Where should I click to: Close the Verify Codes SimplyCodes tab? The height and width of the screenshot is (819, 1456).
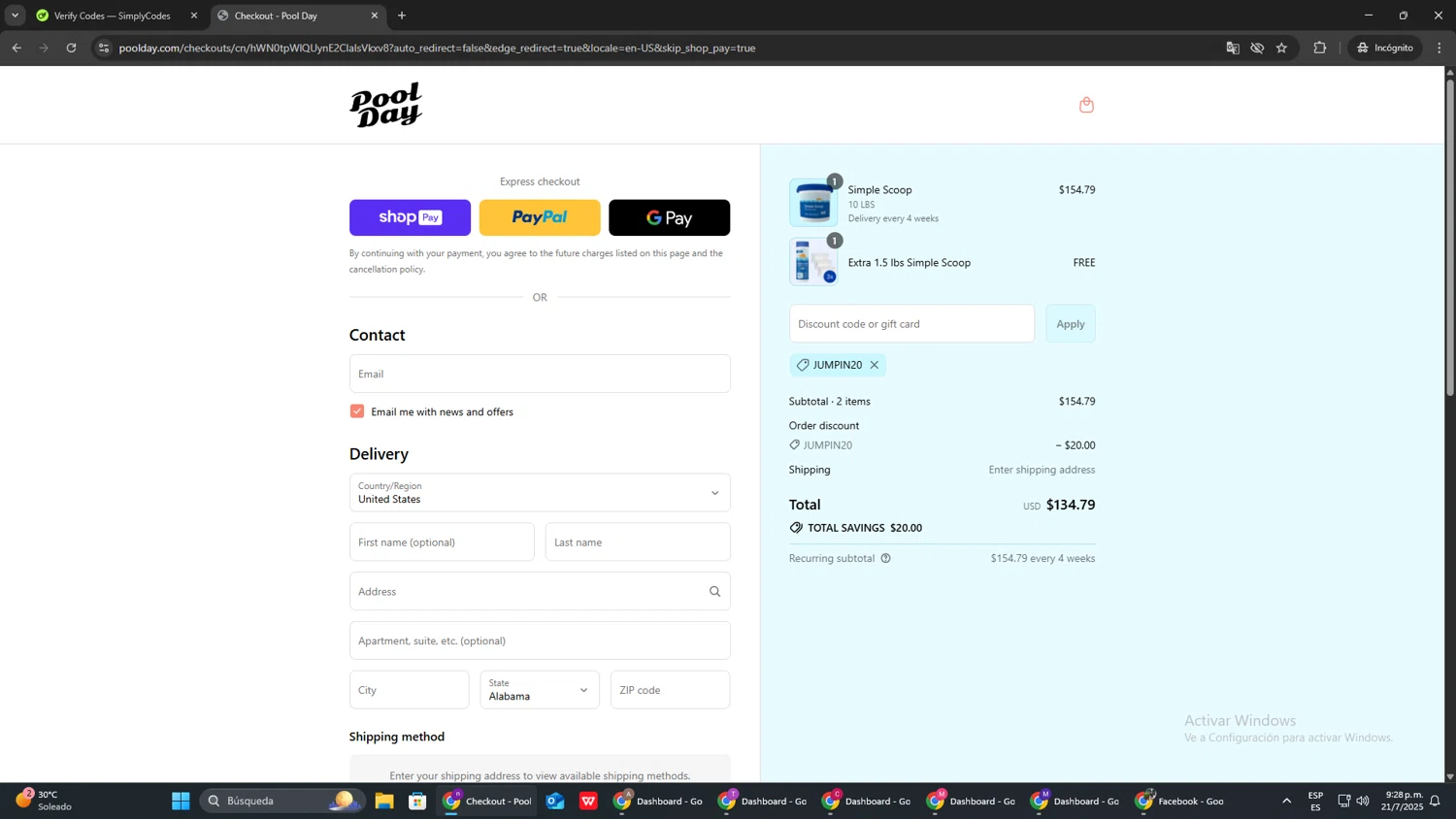pyautogui.click(x=193, y=16)
